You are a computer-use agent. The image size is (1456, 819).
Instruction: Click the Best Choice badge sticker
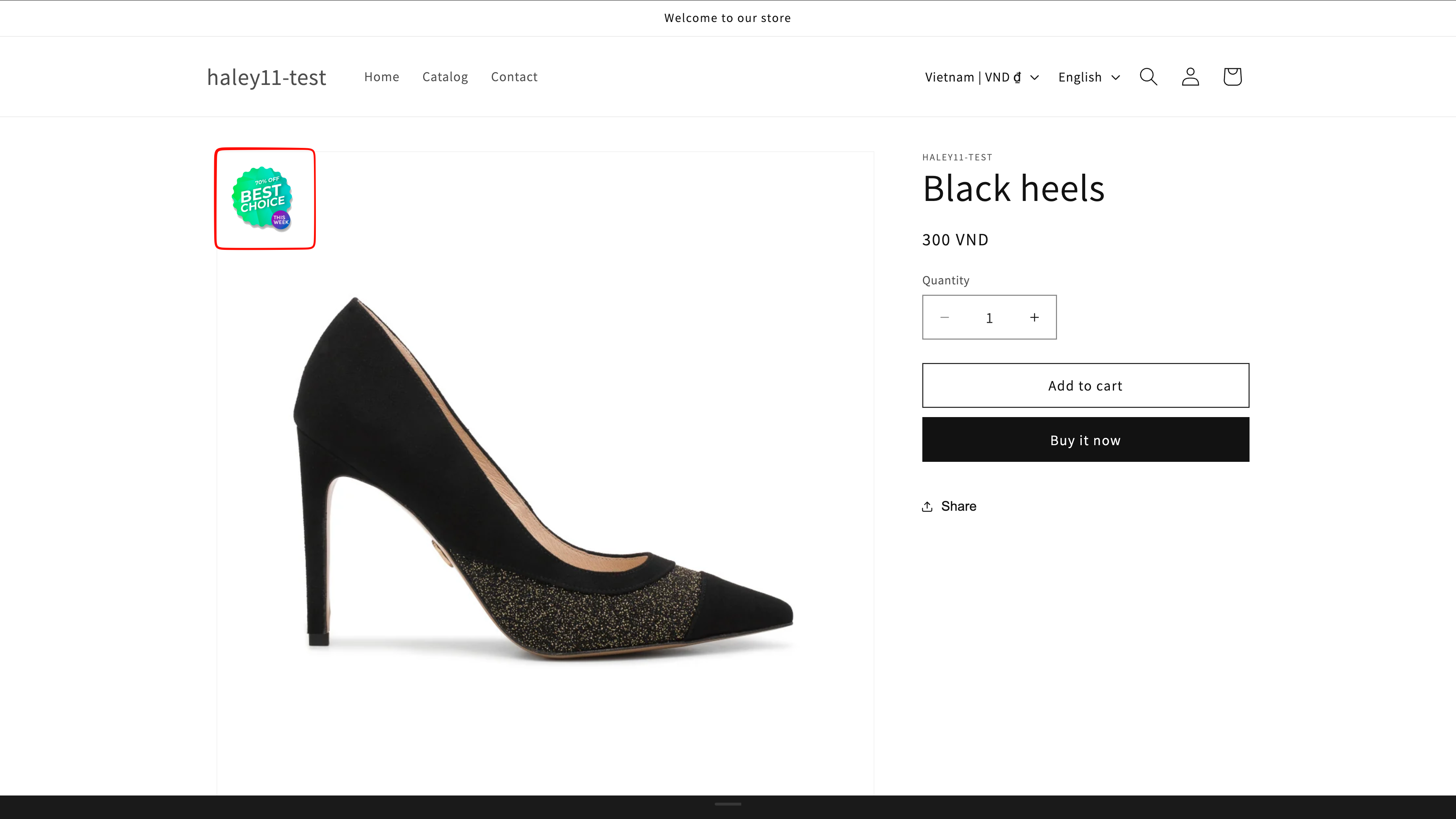coord(262,198)
